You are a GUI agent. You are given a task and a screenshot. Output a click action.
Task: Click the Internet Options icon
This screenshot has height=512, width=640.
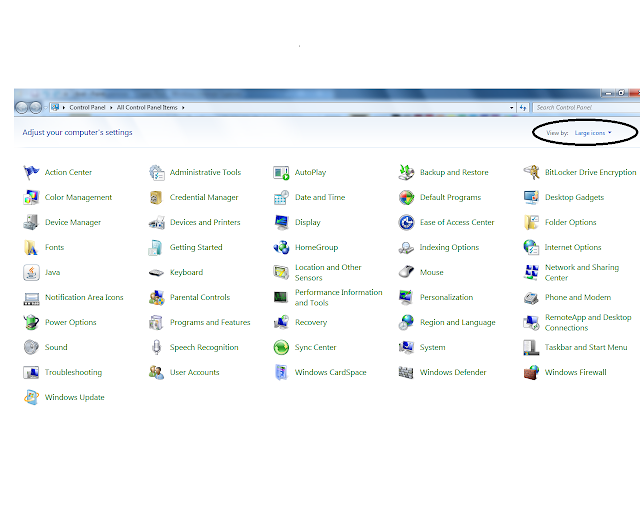pos(531,247)
